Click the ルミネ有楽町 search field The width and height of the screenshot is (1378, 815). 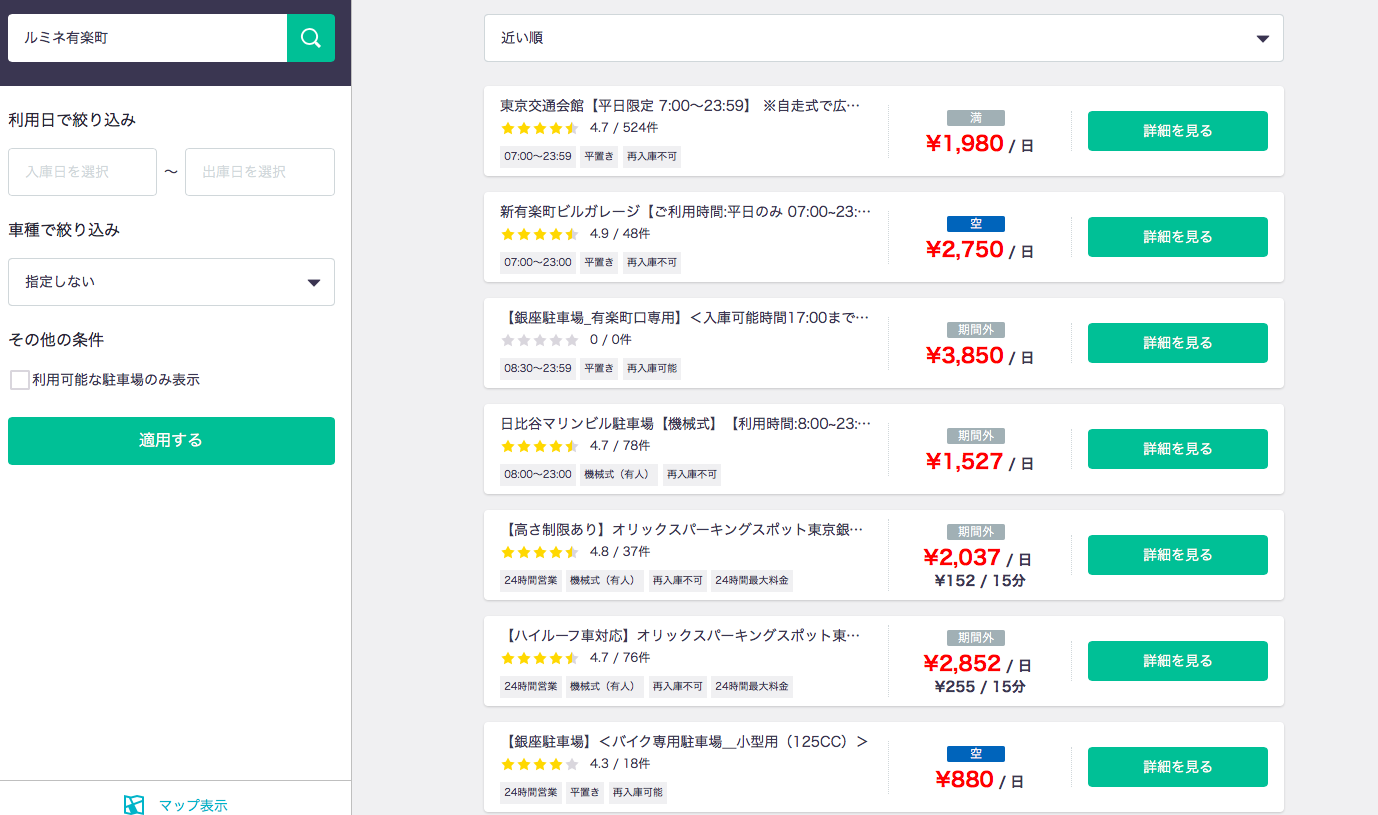coord(148,38)
